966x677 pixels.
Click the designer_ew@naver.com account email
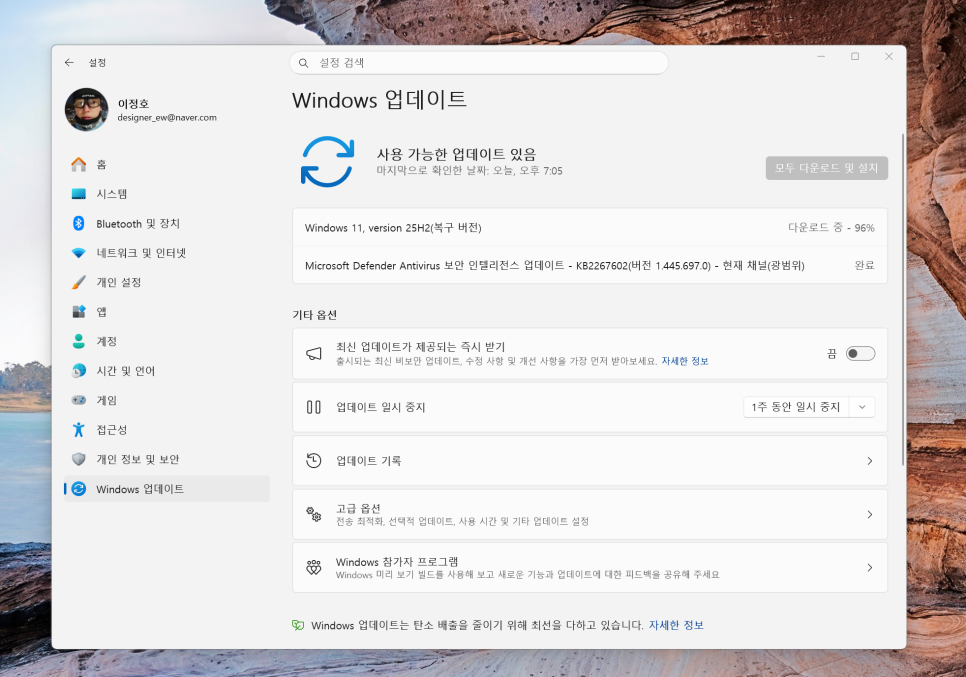[x=167, y=118]
